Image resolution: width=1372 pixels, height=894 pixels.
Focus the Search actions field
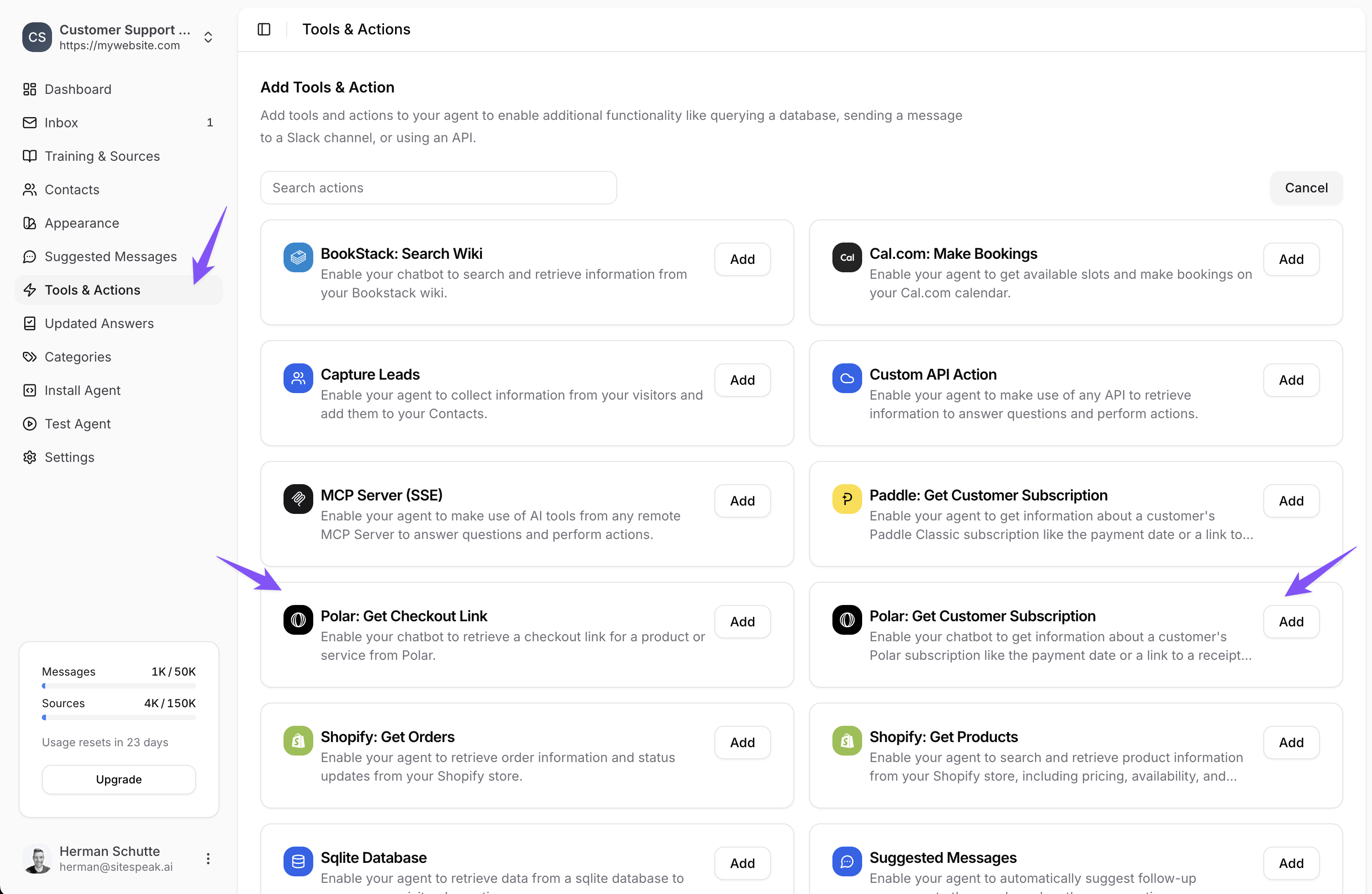coord(438,188)
